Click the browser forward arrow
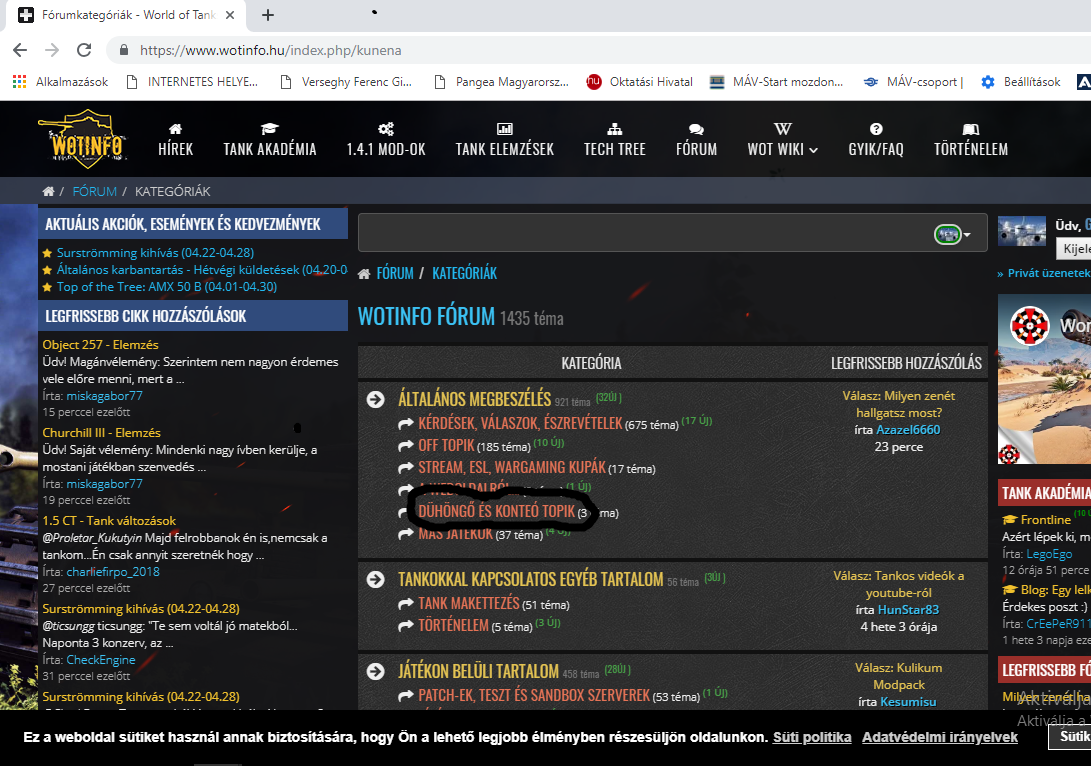 click(x=52, y=50)
